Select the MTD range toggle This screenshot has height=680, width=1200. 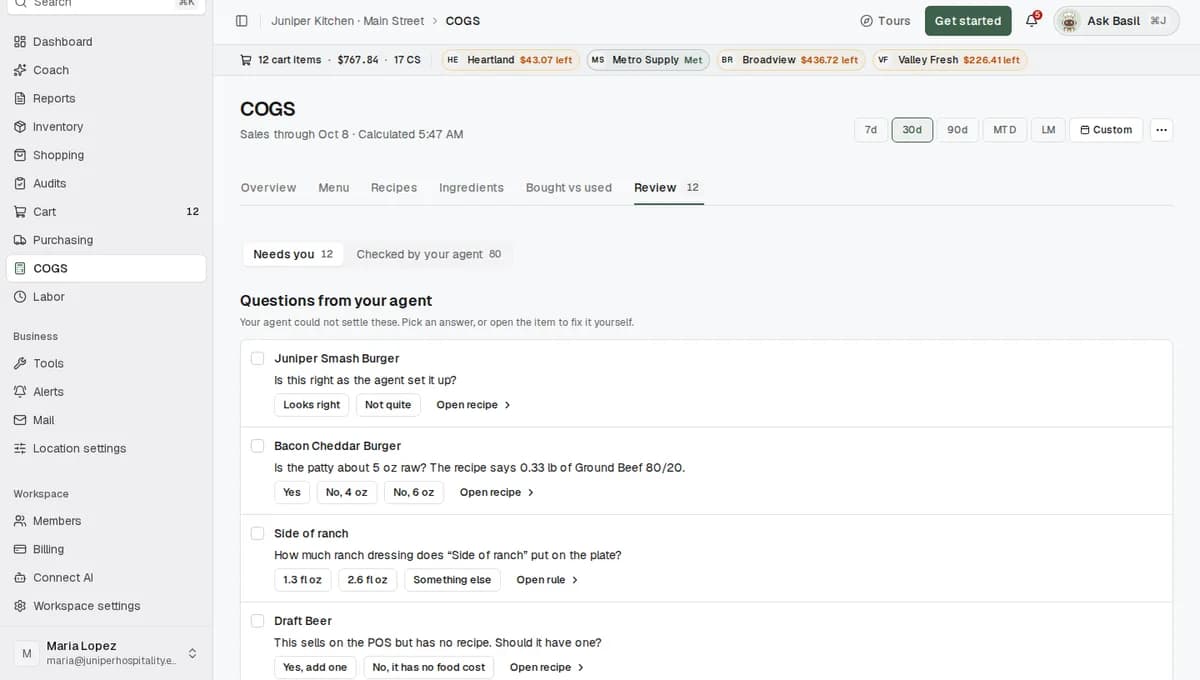coord(1005,130)
